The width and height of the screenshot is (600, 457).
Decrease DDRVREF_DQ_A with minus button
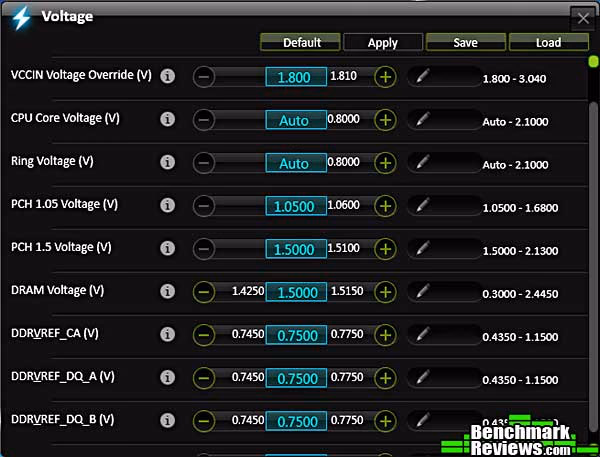pos(204,378)
